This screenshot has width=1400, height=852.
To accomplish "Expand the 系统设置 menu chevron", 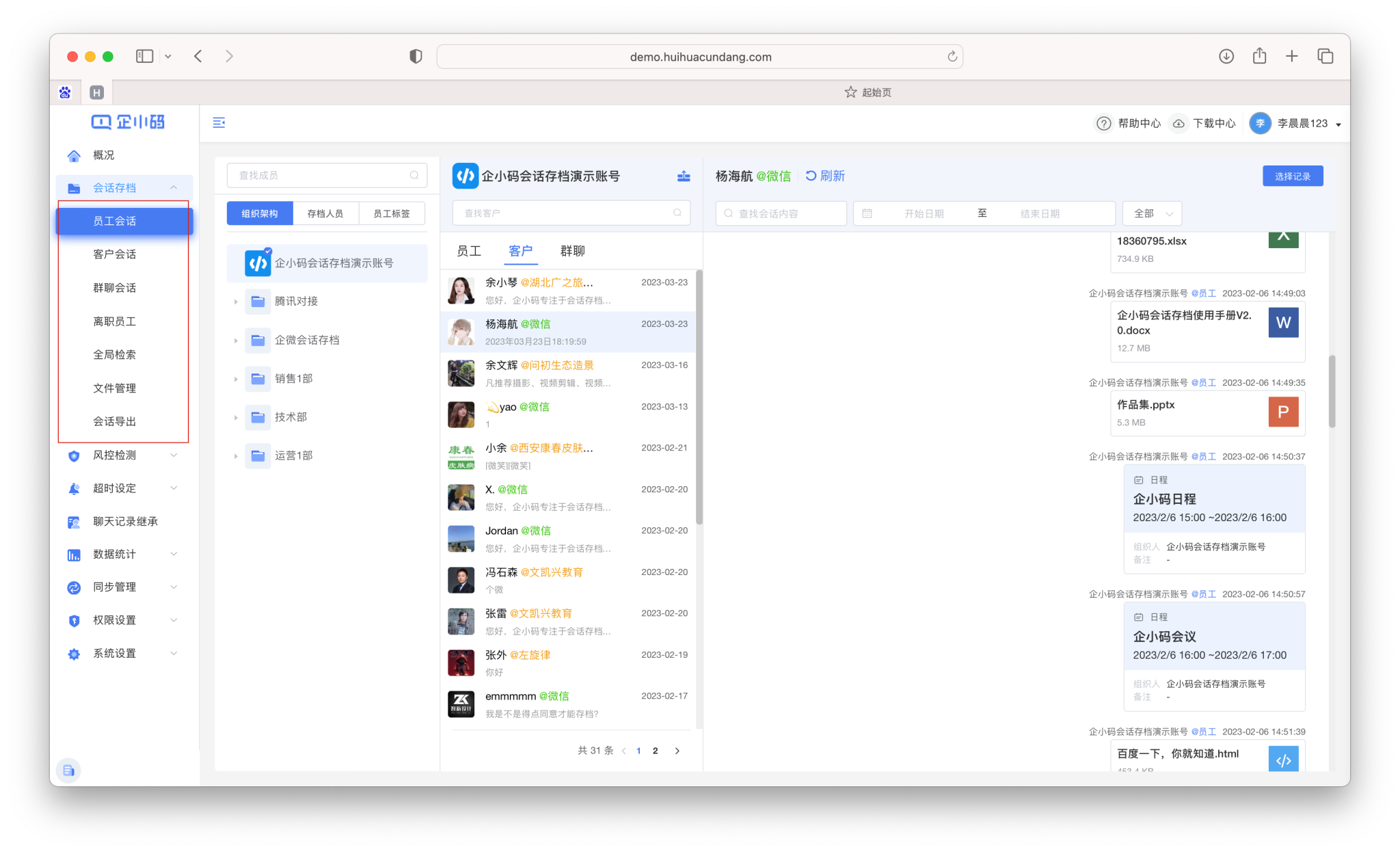I will tap(174, 654).
